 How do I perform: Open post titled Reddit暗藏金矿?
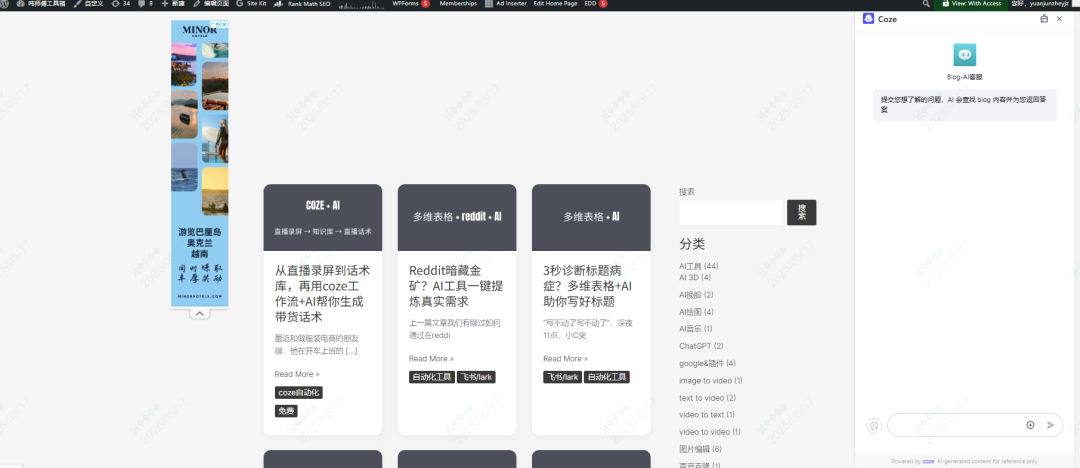[x=457, y=286]
